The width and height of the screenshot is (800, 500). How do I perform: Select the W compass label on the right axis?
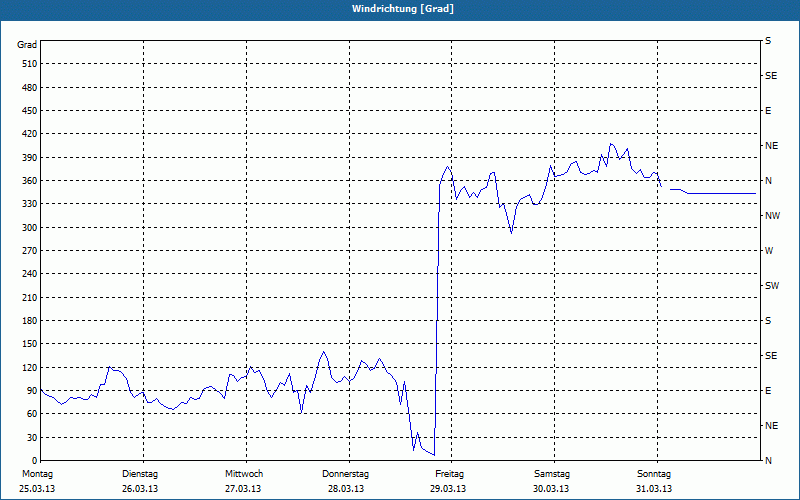point(769,251)
